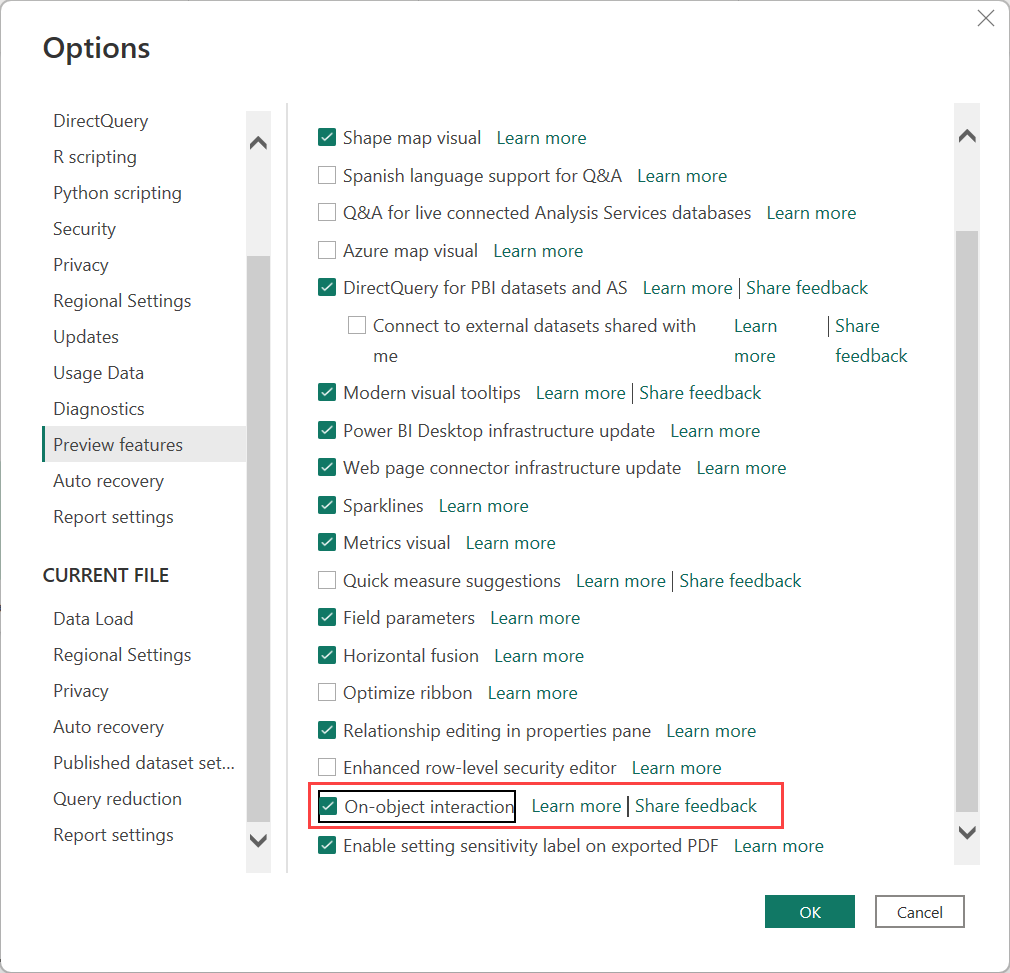1010x973 pixels.
Task: Enable Enhanced row-level security editor
Action: coord(327,768)
